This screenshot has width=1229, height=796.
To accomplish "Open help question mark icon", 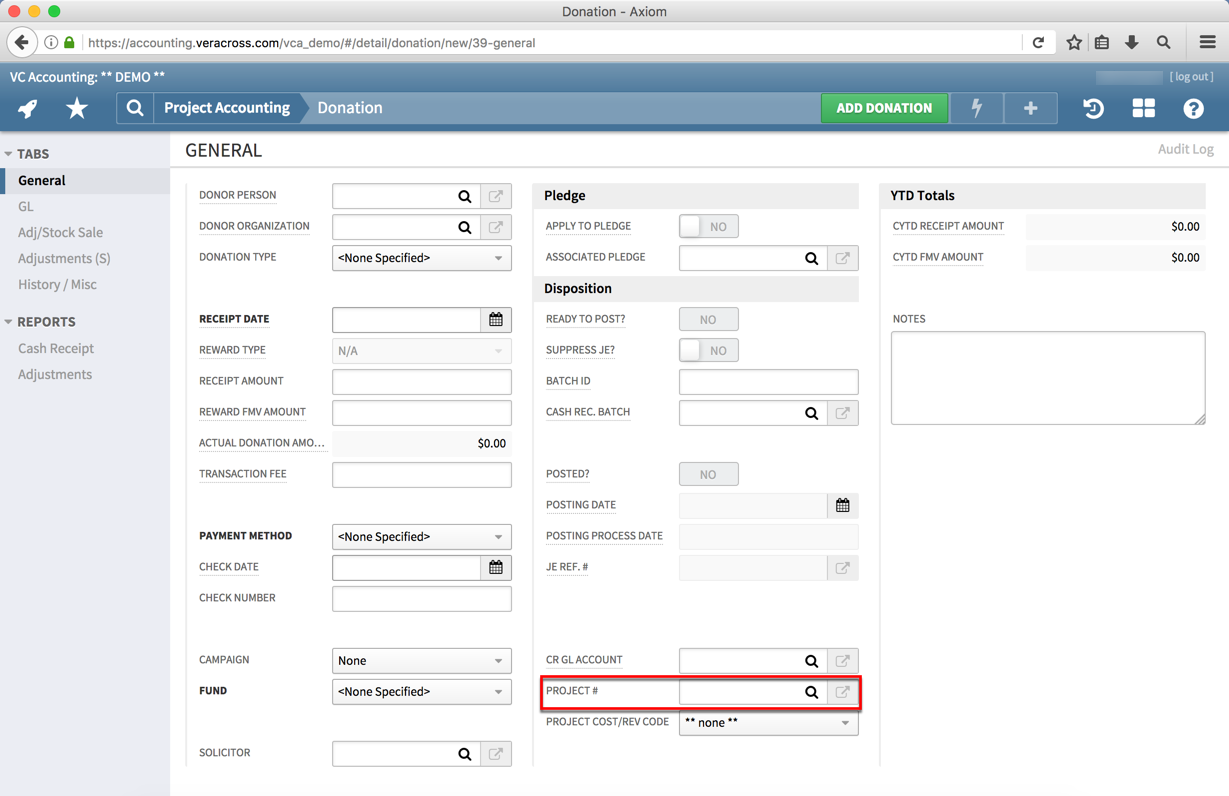I will [x=1193, y=108].
